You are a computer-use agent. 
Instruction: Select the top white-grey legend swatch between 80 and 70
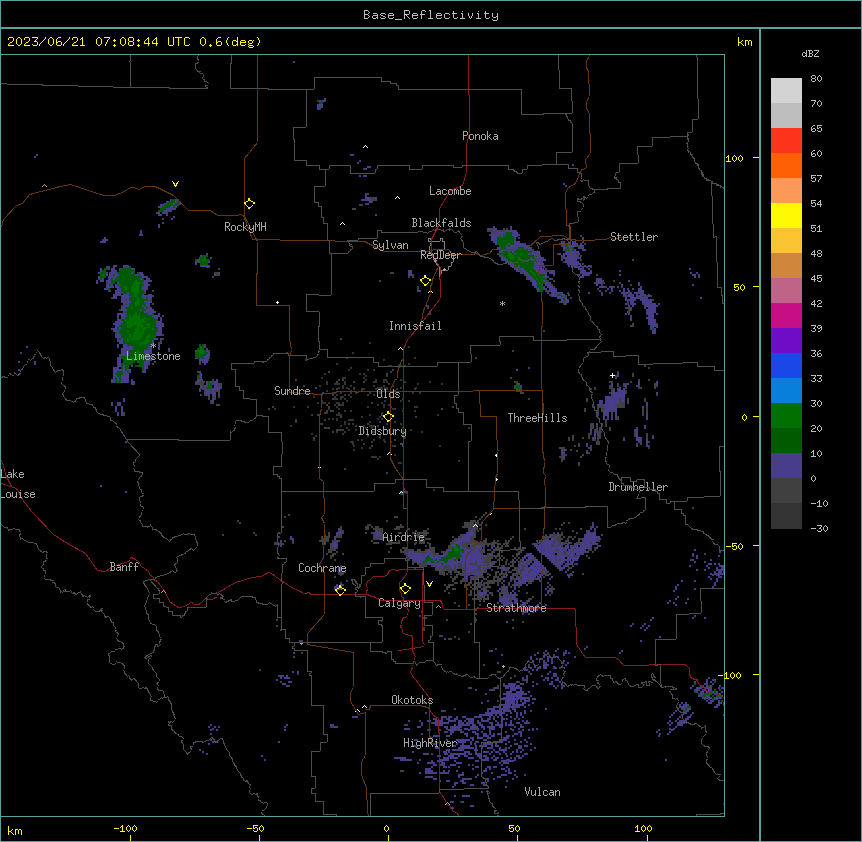pos(786,91)
